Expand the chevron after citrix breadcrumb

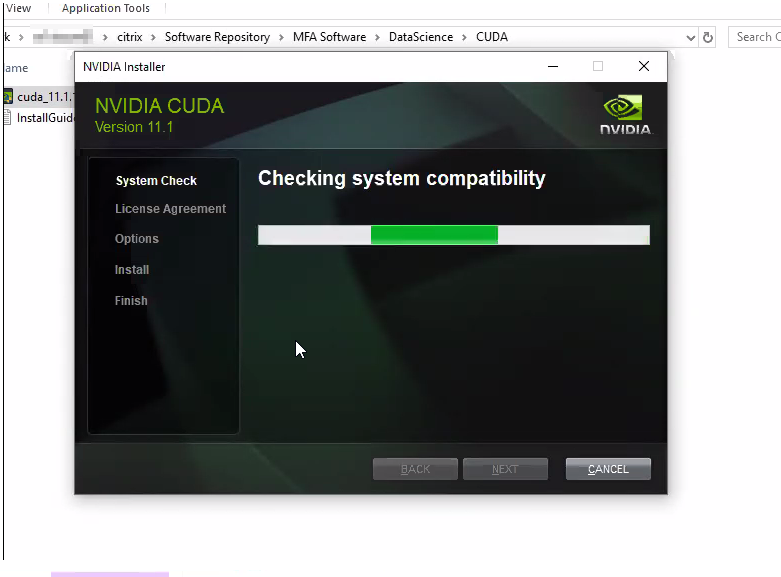pos(153,37)
